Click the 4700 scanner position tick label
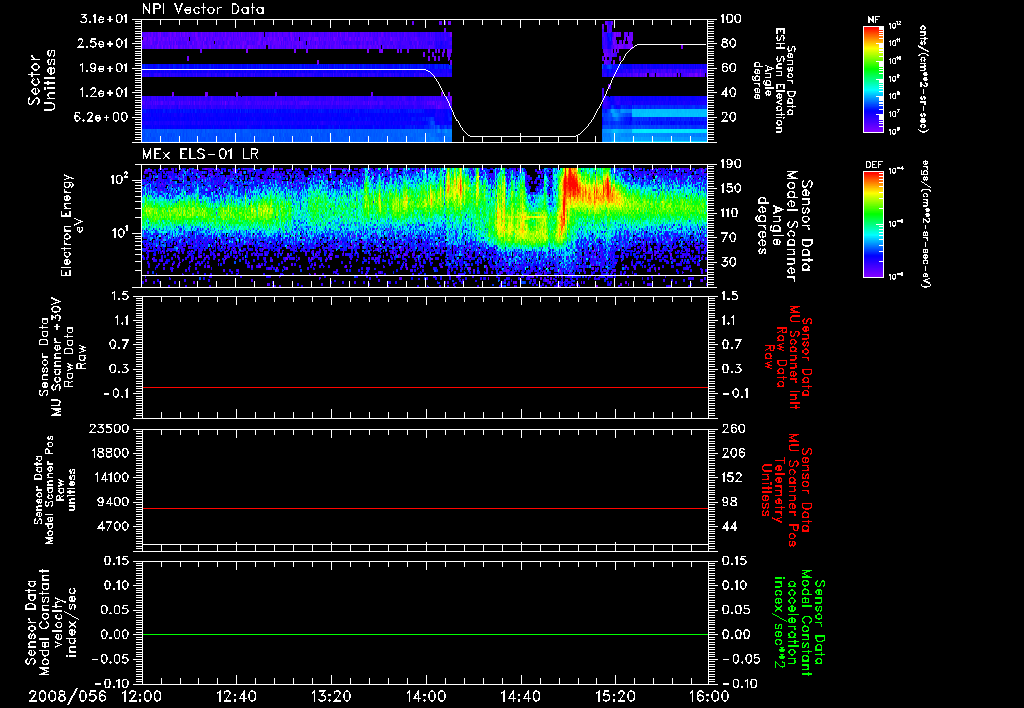Image resolution: width=1024 pixels, height=708 pixels. click(114, 526)
